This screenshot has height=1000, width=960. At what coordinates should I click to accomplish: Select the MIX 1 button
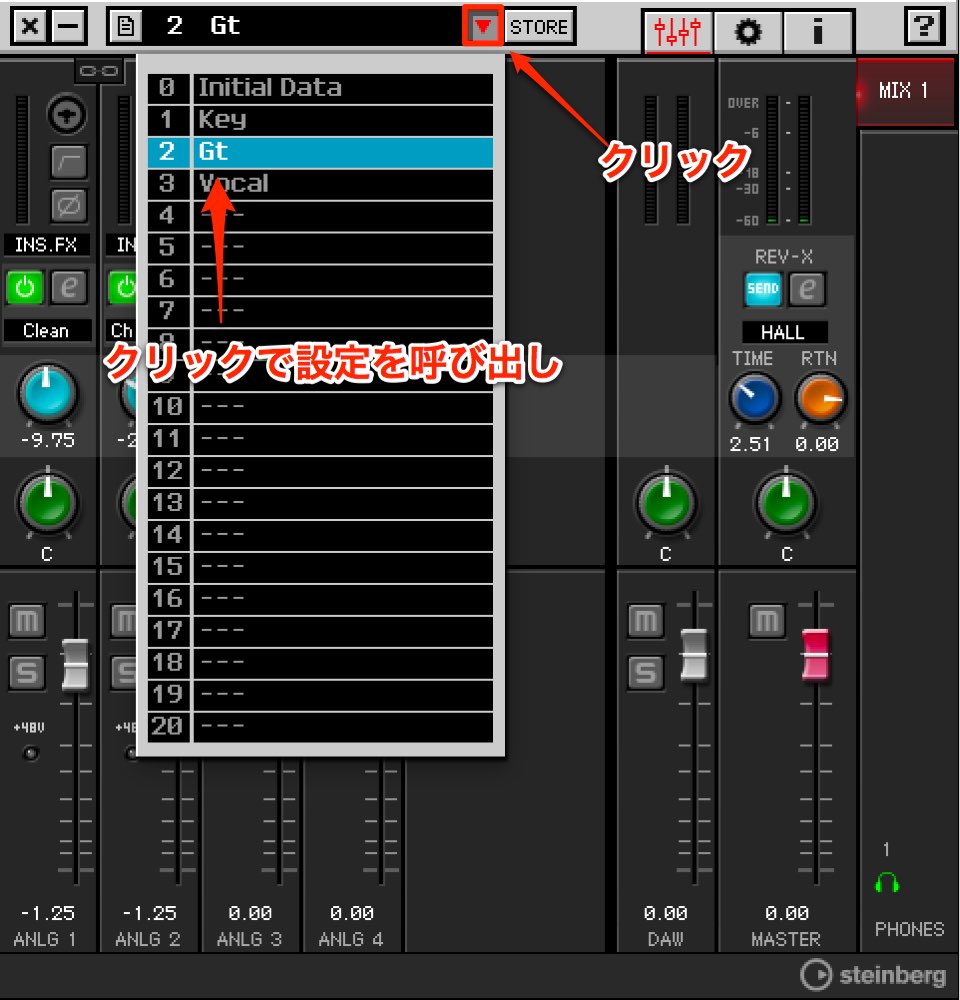pos(905,91)
